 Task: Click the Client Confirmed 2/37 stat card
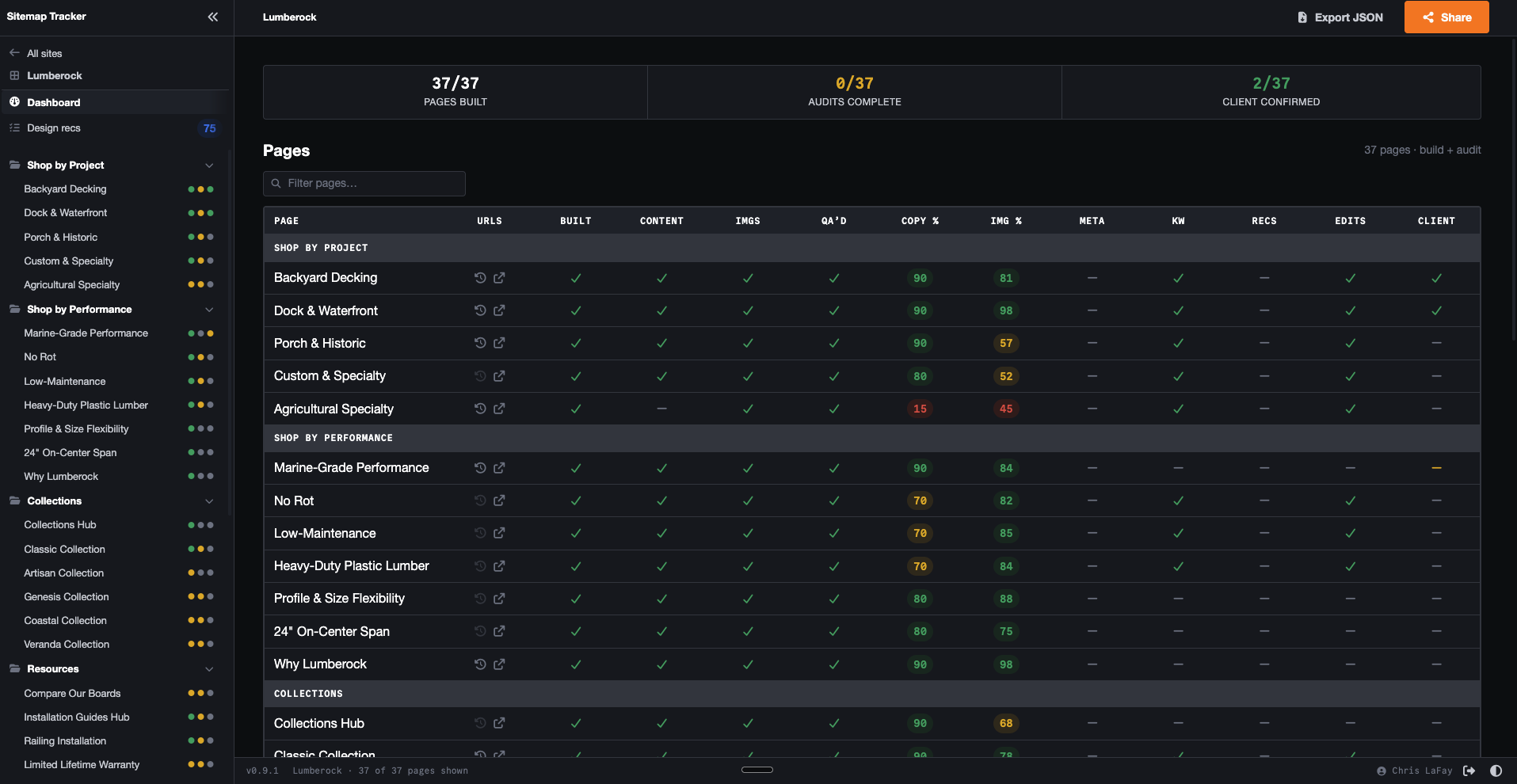[x=1271, y=92]
